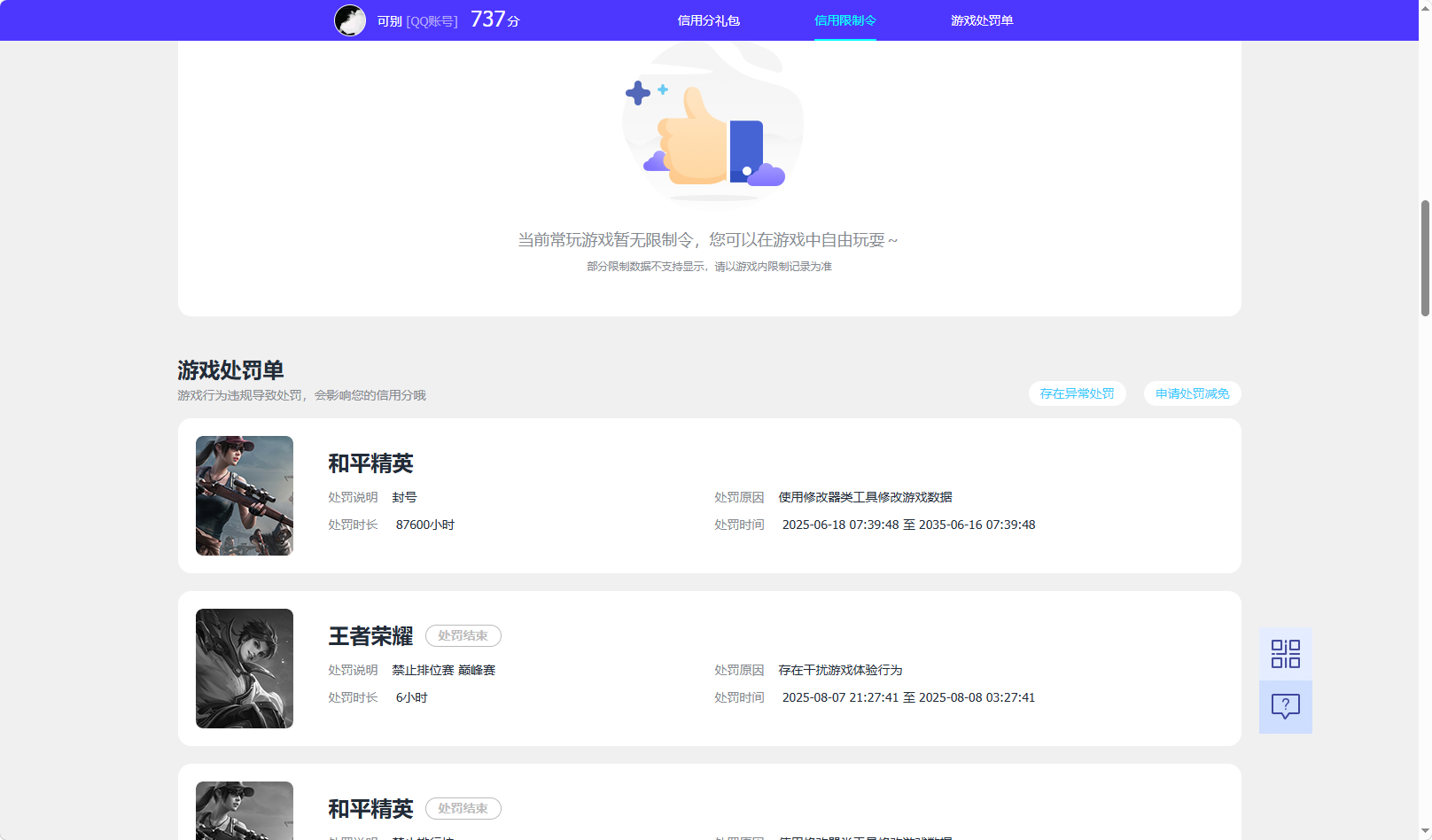1432x840 pixels.
Task: Open the QR code panel icon
Action: (x=1285, y=653)
